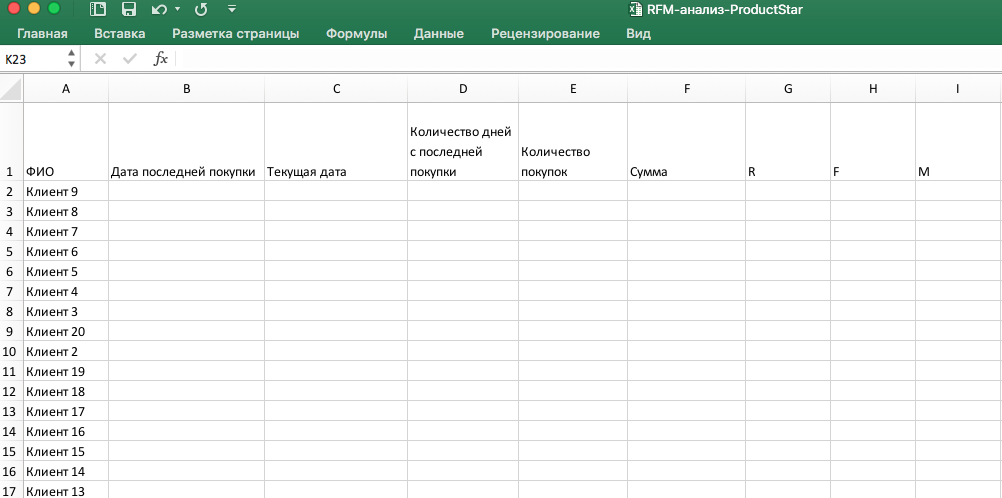Switch to Разметка страницы tab
This screenshot has width=1002, height=498.
tap(235, 34)
